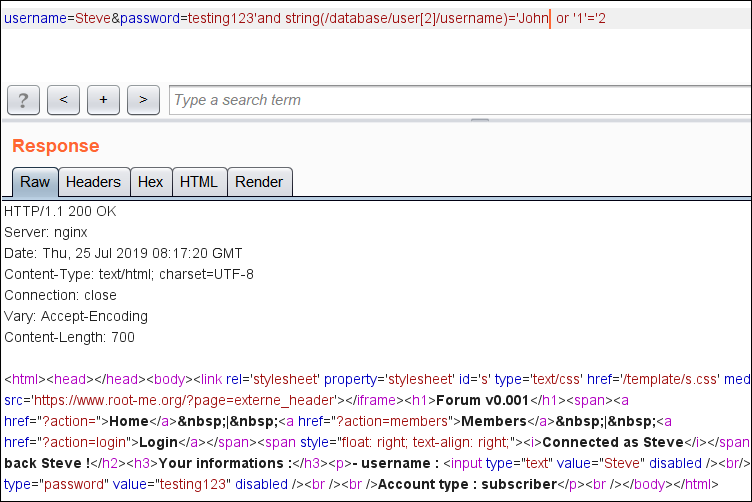
Task: Click 'Account type : subscriber' text
Action: 468,484
